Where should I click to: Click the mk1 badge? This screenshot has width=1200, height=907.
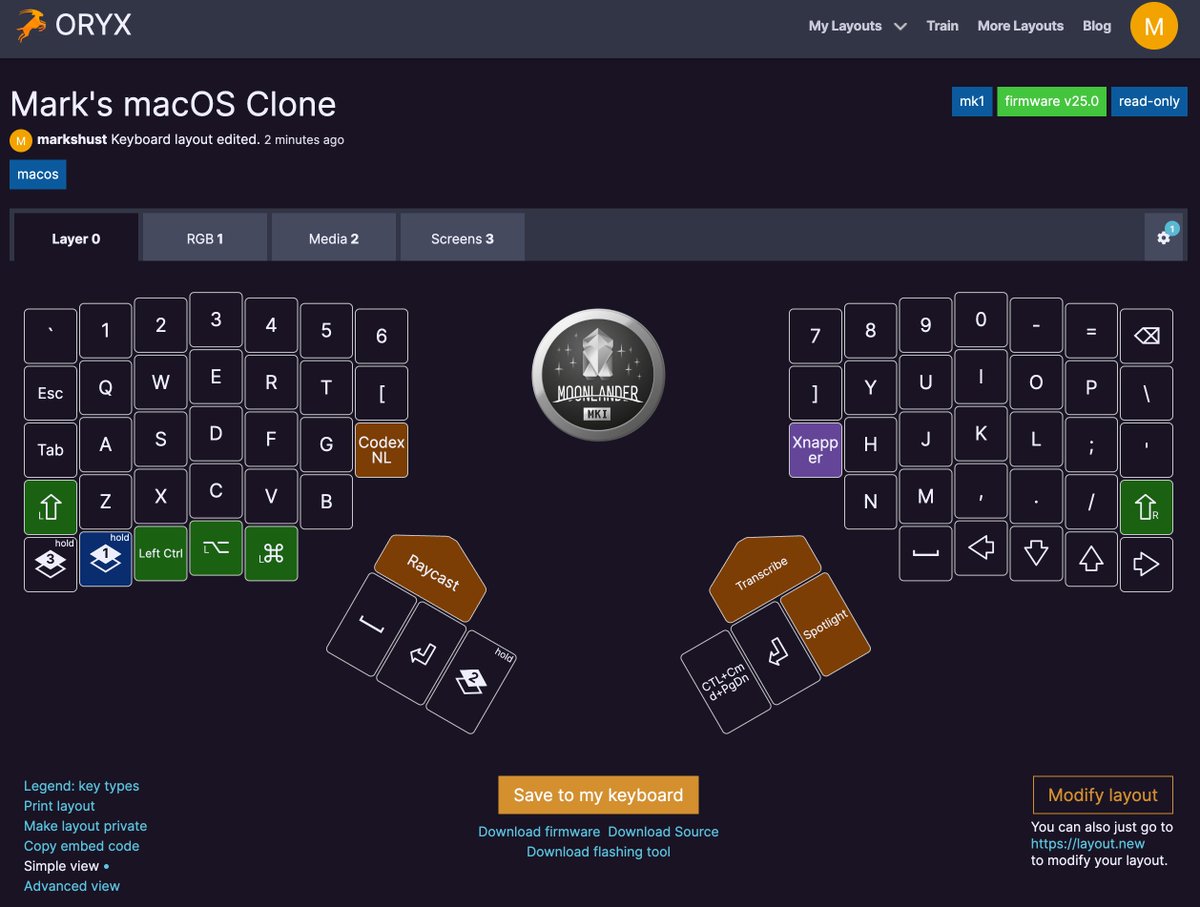pyautogui.click(x=972, y=101)
